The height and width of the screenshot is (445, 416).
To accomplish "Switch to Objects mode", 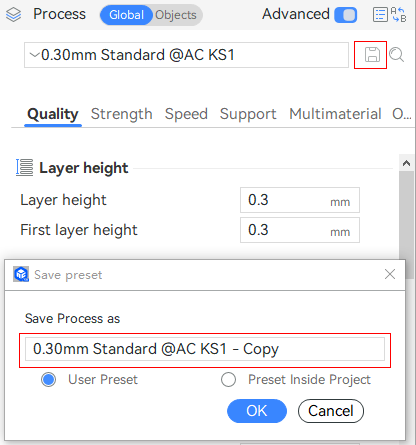I will click(x=176, y=15).
